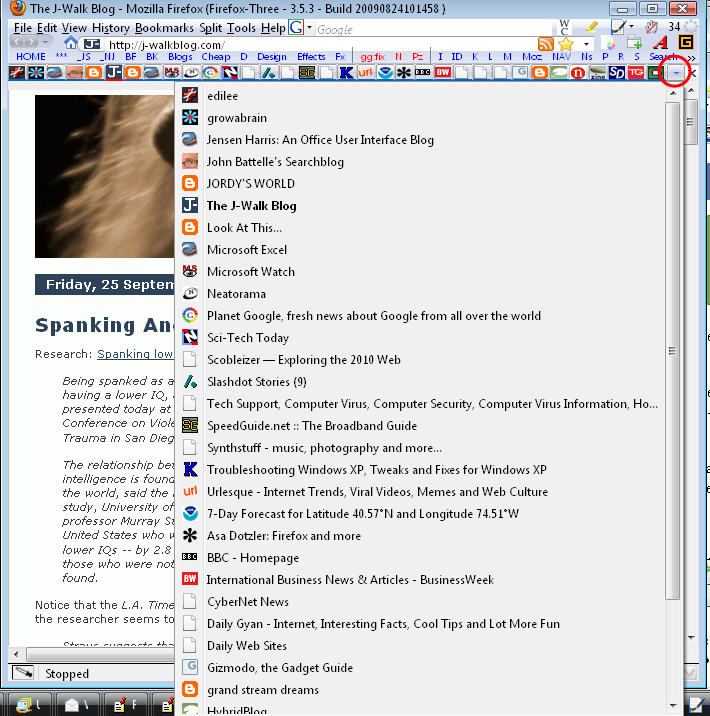
Task: Open the Blogs bookmark folder
Action: [x=180, y=57]
